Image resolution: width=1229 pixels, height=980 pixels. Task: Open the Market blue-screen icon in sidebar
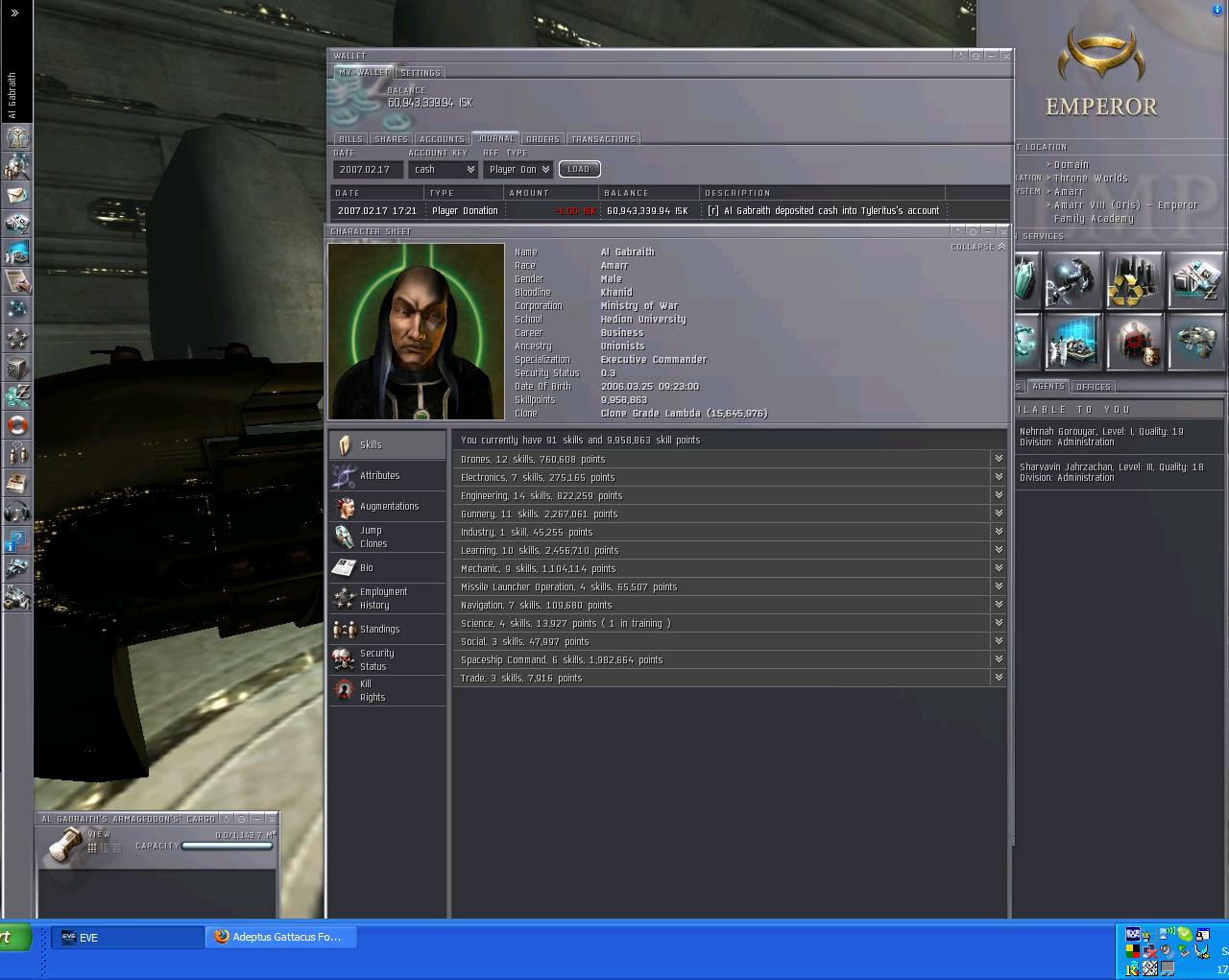pyautogui.click(x=17, y=252)
